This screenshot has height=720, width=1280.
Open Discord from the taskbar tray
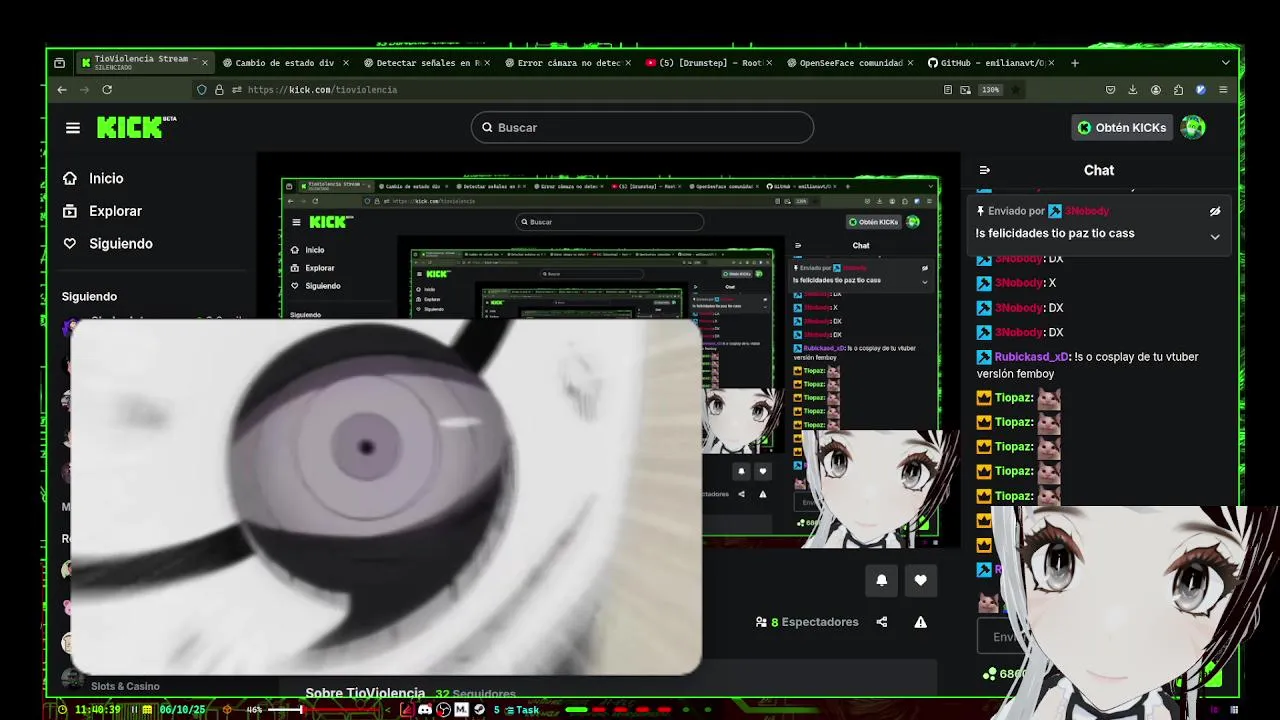pyautogui.click(x=425, y=710)
